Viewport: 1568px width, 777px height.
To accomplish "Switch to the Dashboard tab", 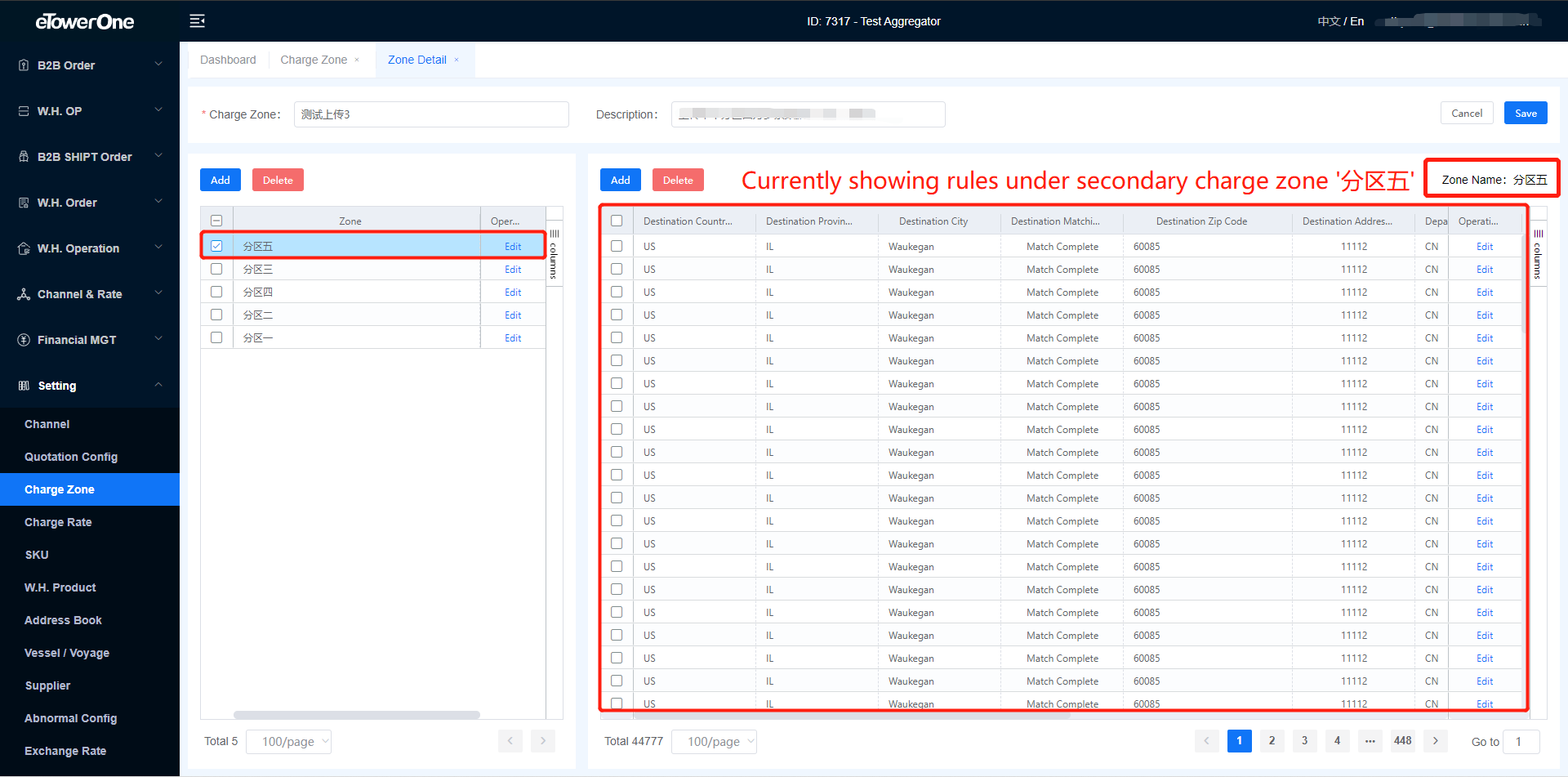I will [x=228, y=60].
